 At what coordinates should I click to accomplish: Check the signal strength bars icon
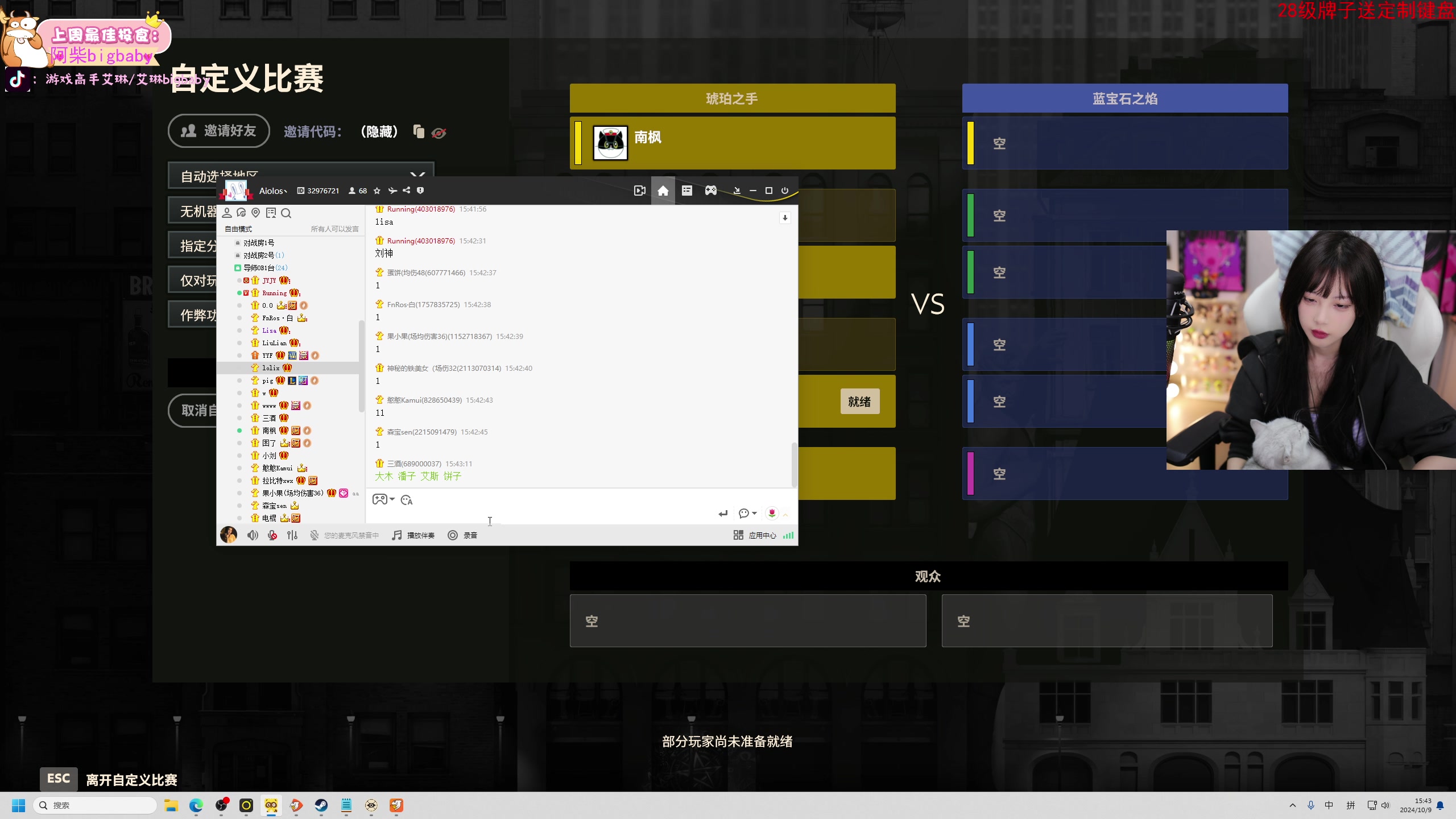tap(788, 535)
